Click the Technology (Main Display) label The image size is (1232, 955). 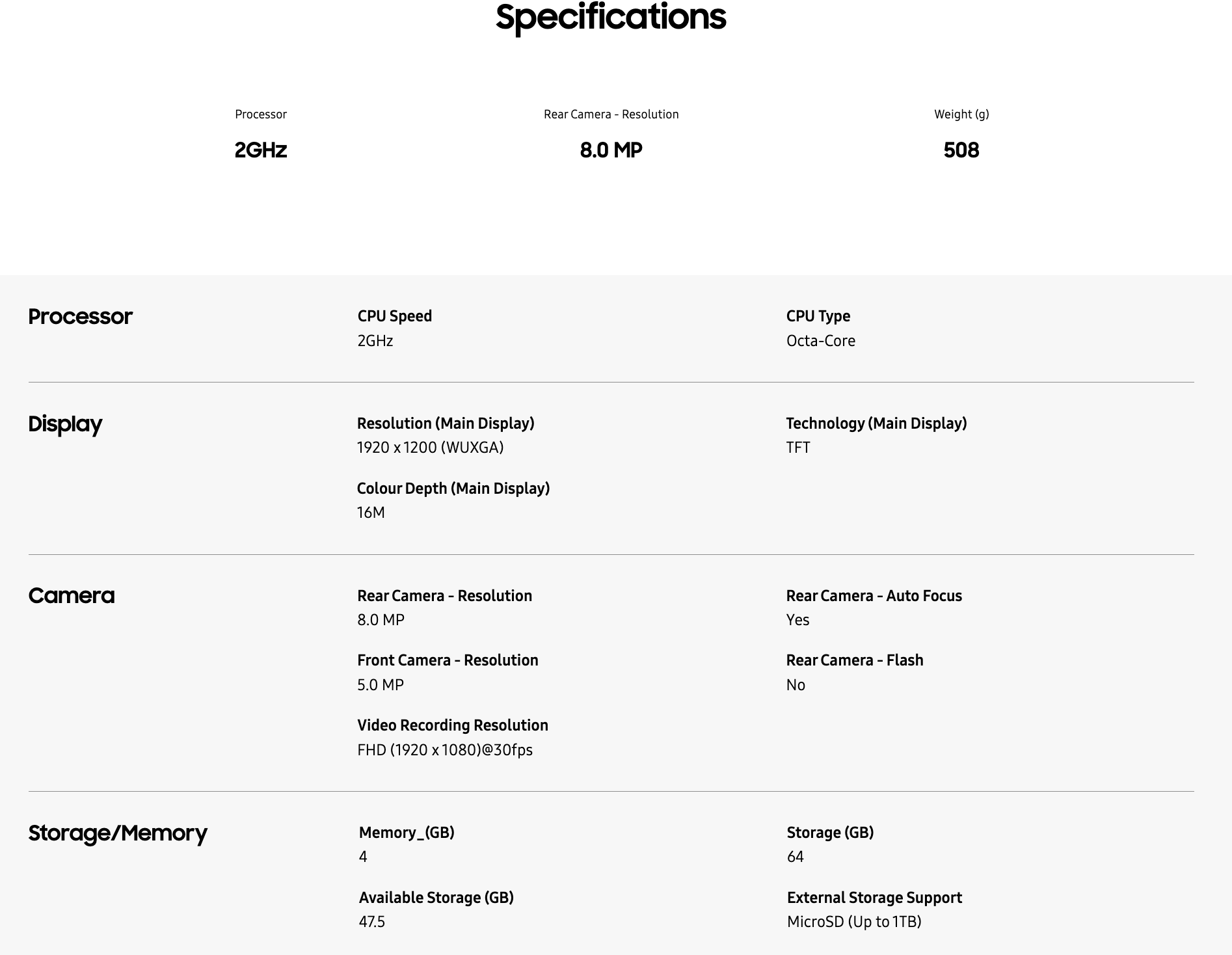[876, 424]
